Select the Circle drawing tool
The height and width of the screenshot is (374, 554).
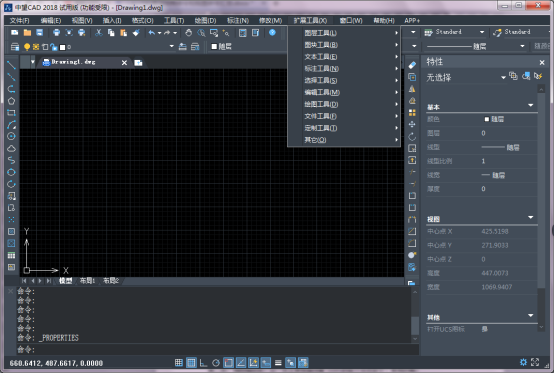[x=11, y=136]
